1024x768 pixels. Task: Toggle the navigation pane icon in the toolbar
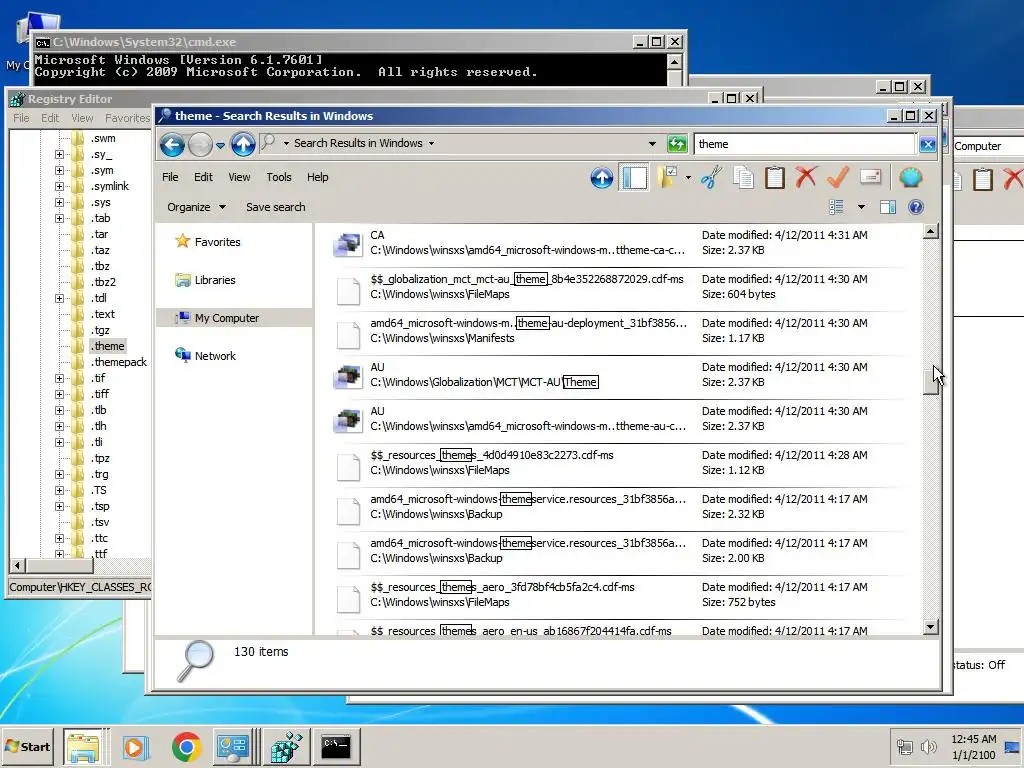click(634, 178)
